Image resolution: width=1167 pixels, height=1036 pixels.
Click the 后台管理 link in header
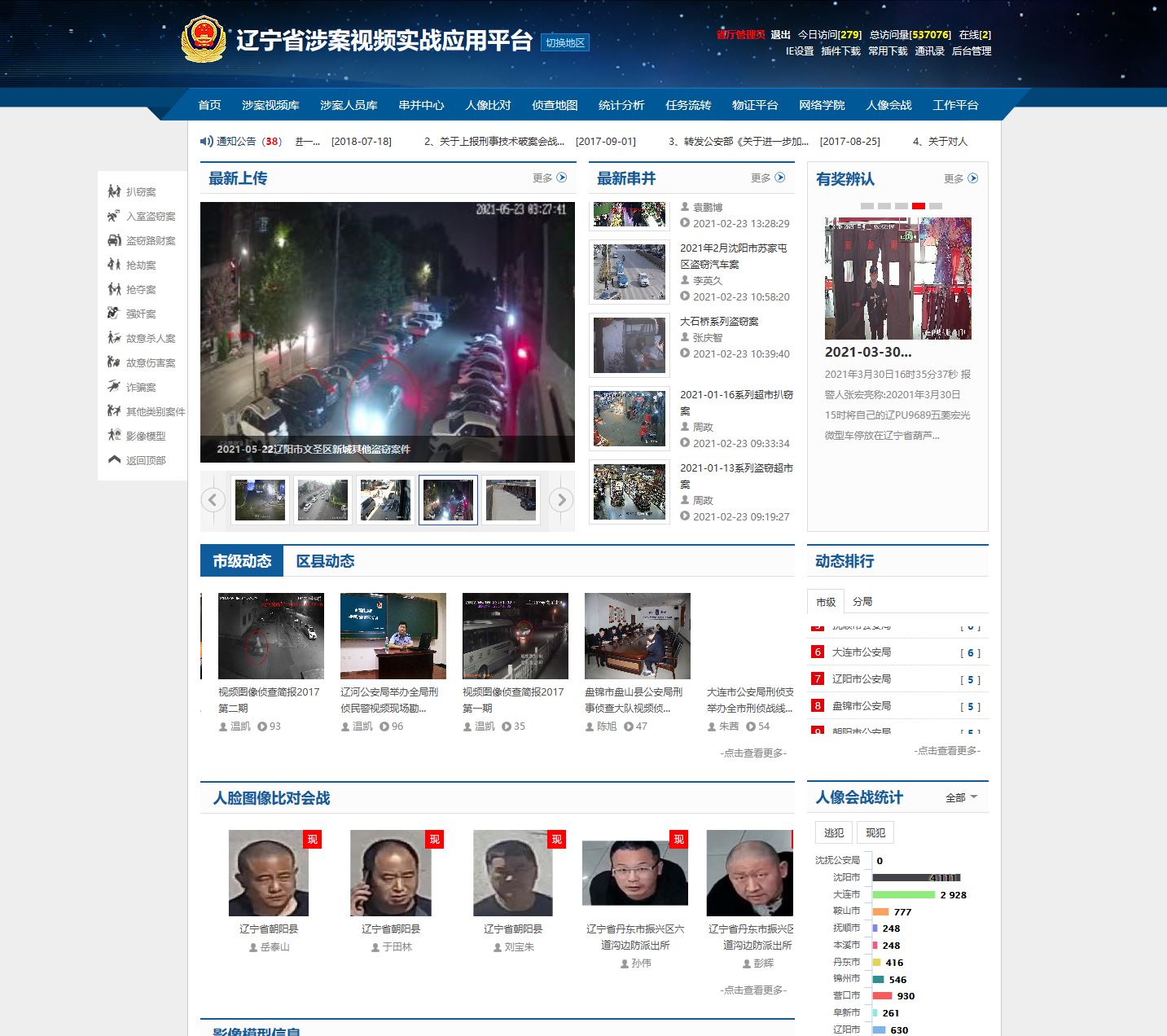(972, 50)
